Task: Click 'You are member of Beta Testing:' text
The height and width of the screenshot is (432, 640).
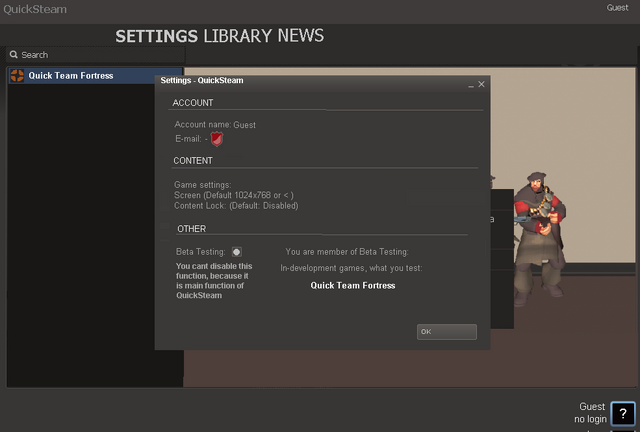Action: coord(347,252)
